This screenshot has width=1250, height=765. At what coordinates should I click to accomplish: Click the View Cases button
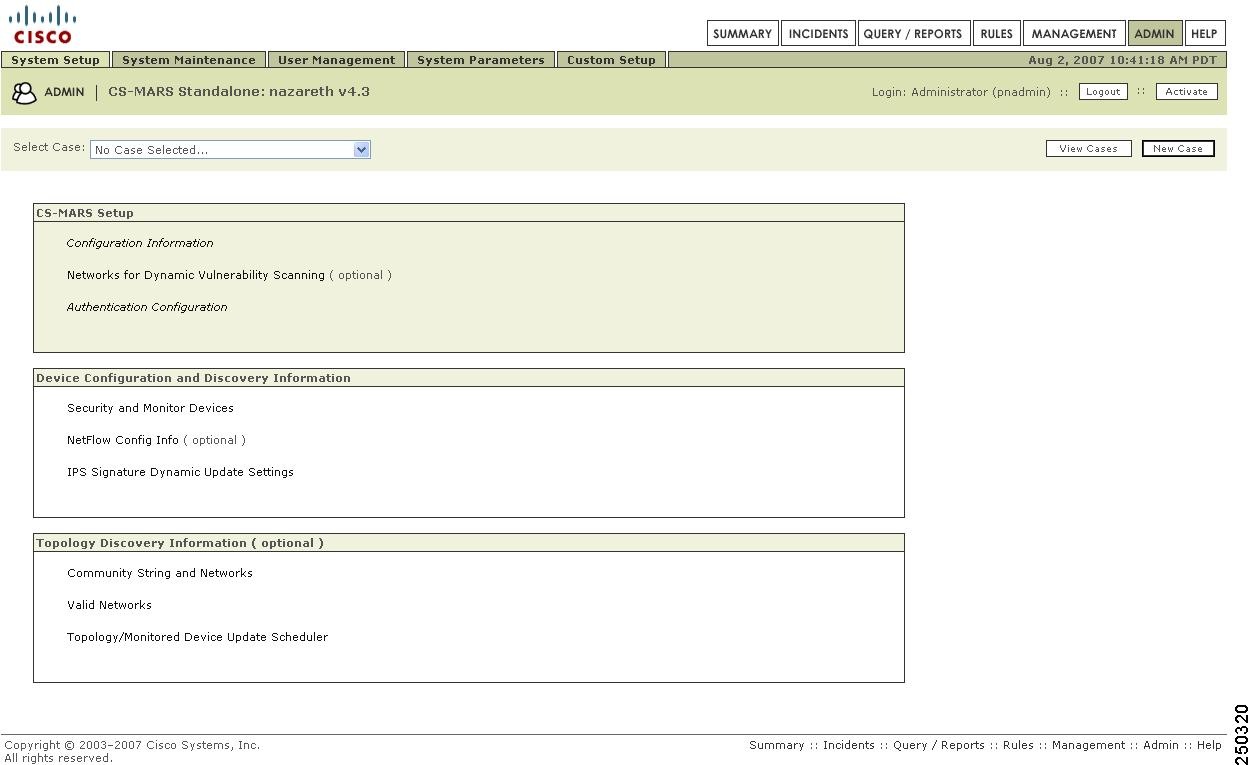point(1088,148)
